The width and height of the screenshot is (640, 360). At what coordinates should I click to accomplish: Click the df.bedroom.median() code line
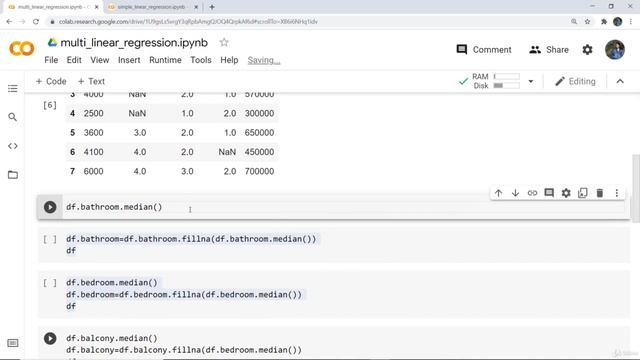112,282
